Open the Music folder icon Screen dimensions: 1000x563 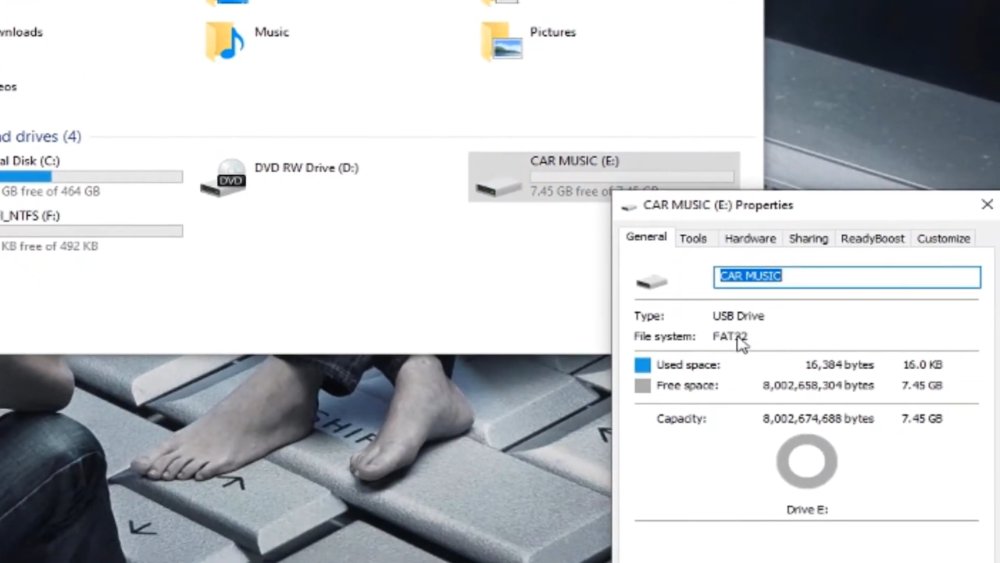click(x=224, y=41)
